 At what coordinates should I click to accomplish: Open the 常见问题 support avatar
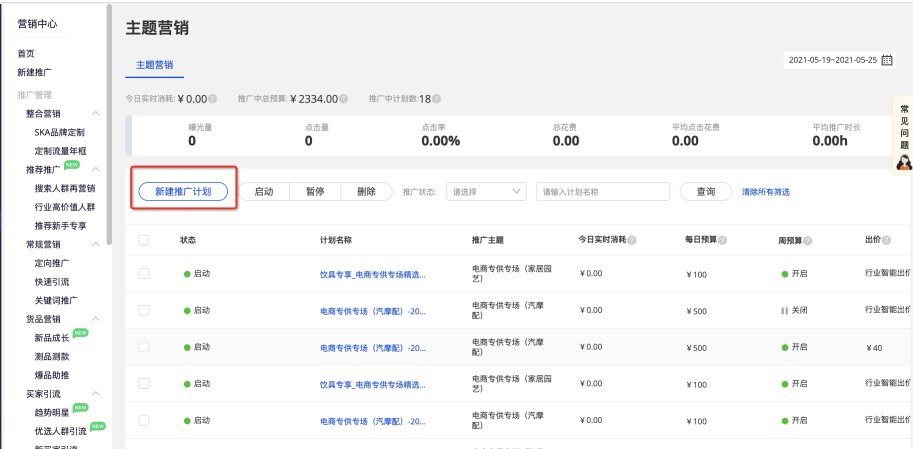(x=903, y=161)
